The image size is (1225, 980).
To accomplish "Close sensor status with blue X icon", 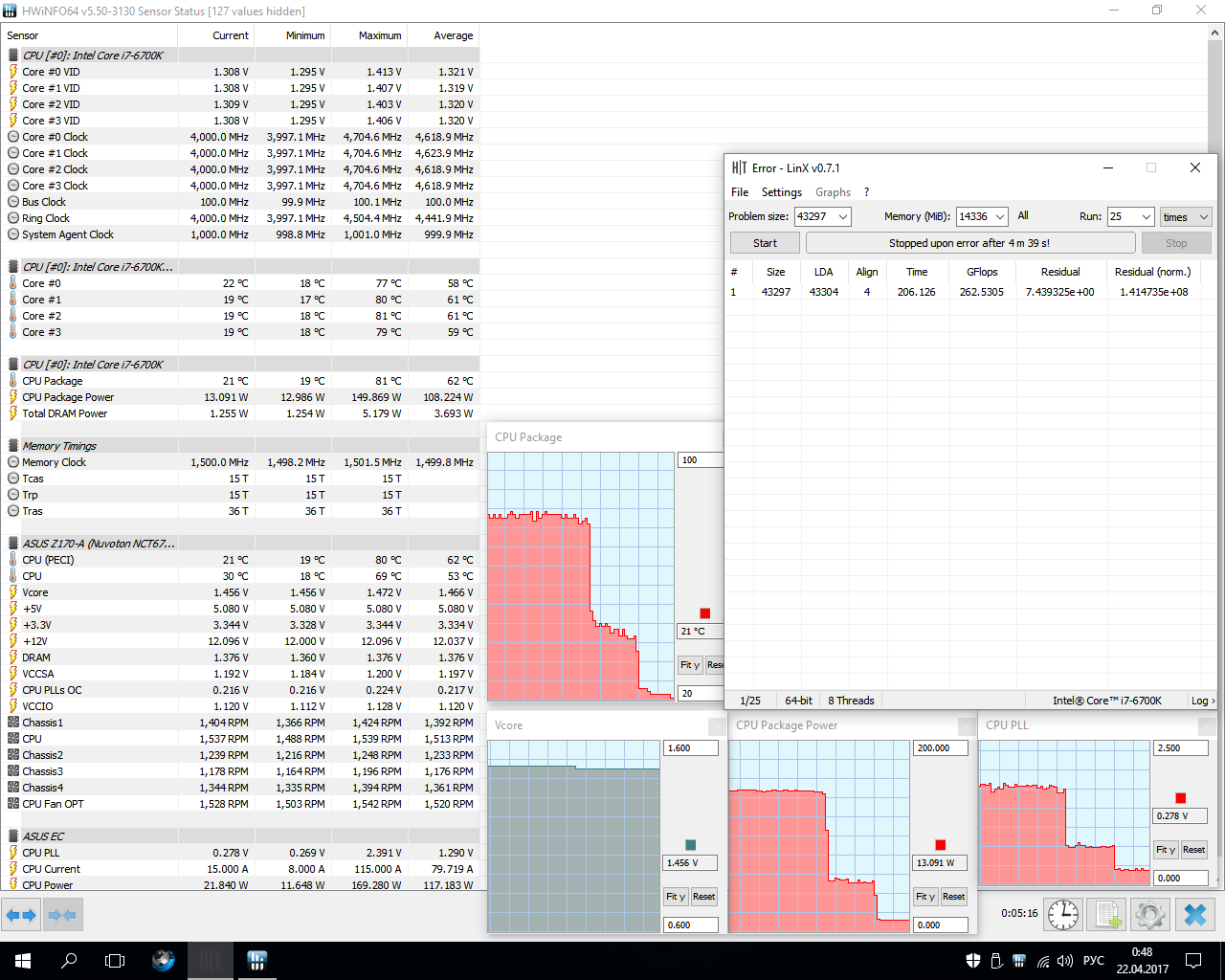I will (1195, 915).
